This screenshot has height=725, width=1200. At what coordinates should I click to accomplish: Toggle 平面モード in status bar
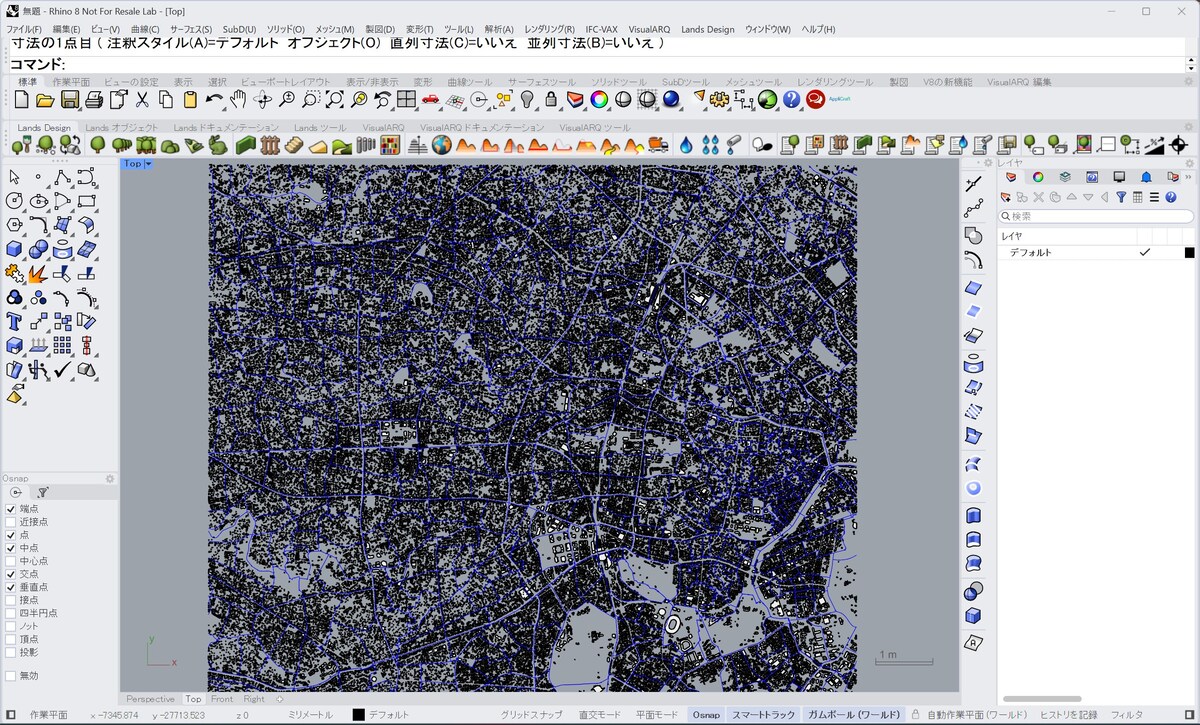[657, 715]
